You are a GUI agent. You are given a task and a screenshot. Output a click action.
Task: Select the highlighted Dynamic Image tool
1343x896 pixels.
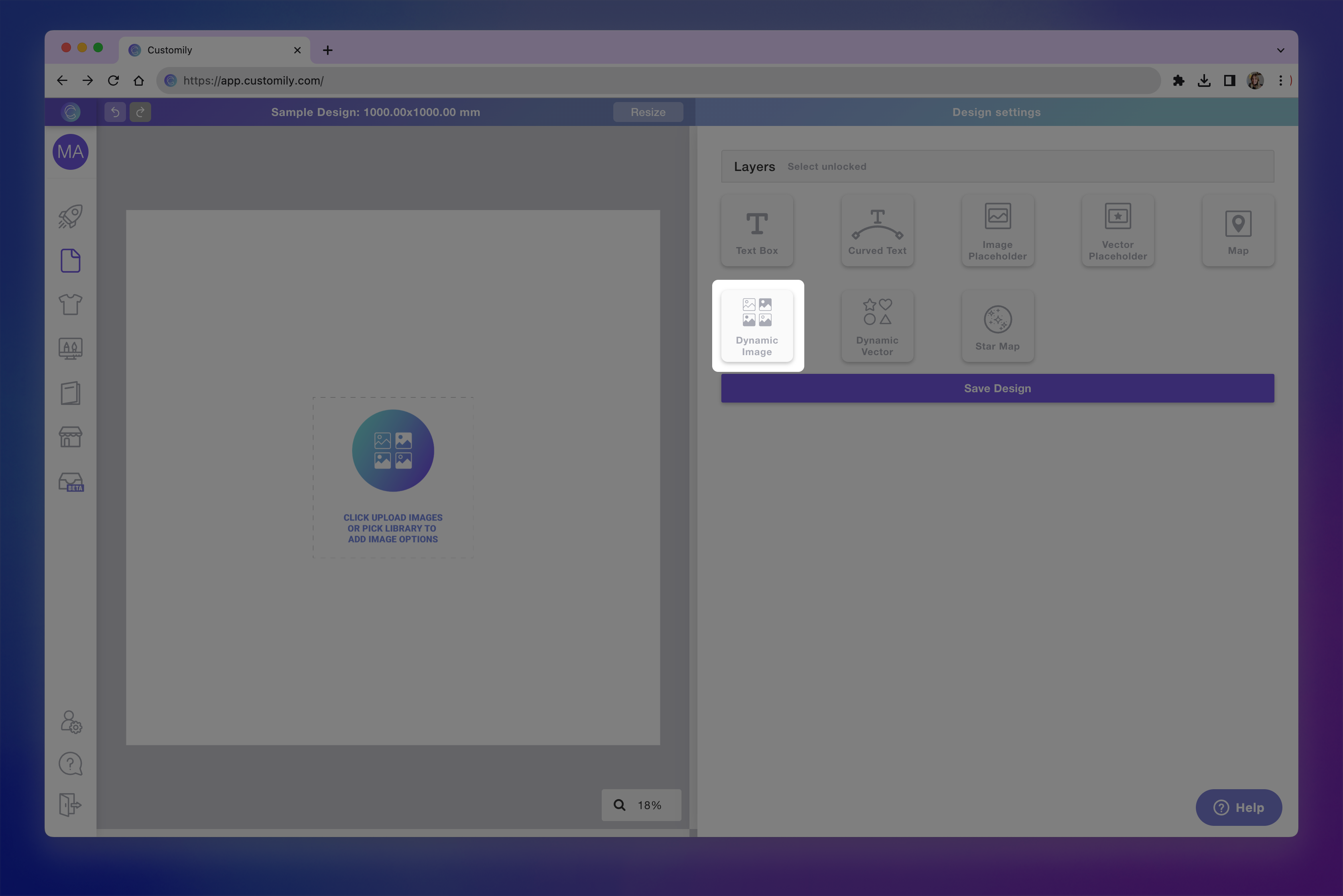tap(757, 326)
